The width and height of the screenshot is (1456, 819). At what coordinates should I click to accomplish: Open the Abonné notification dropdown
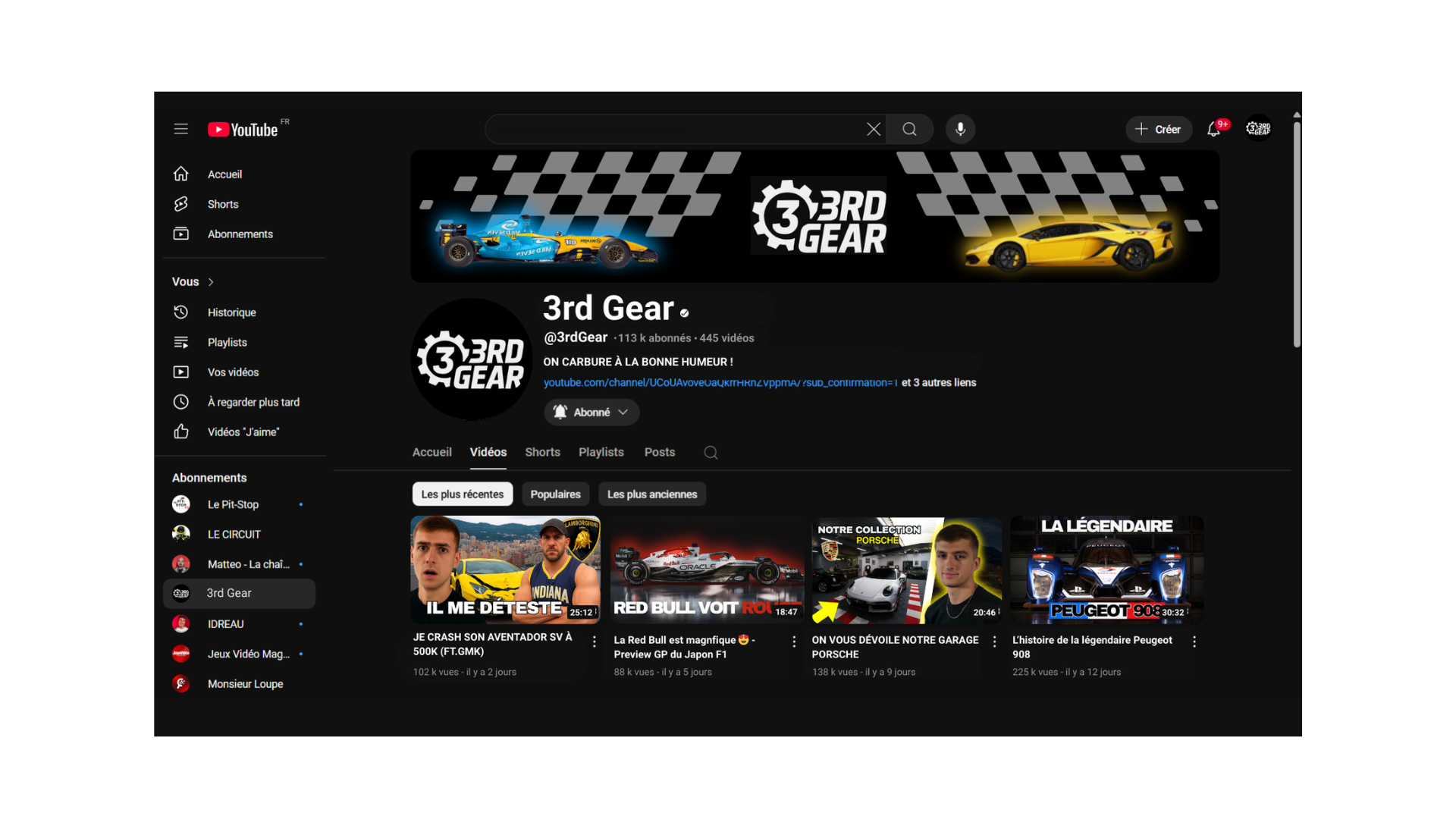[x=591, y=412]
